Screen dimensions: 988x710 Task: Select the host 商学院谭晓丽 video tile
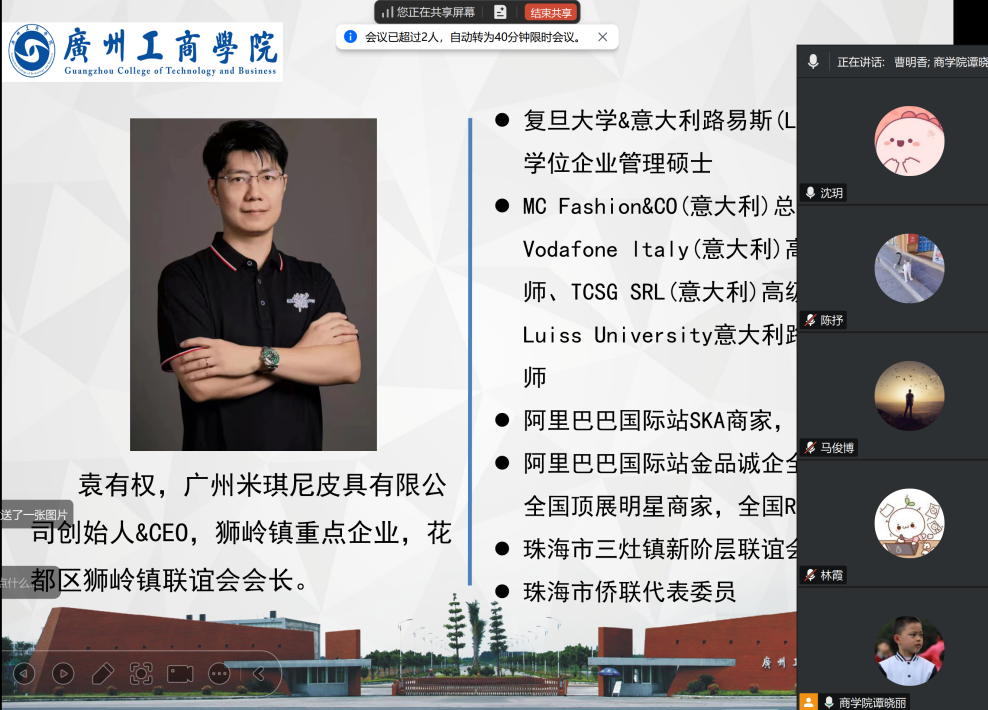908,650
